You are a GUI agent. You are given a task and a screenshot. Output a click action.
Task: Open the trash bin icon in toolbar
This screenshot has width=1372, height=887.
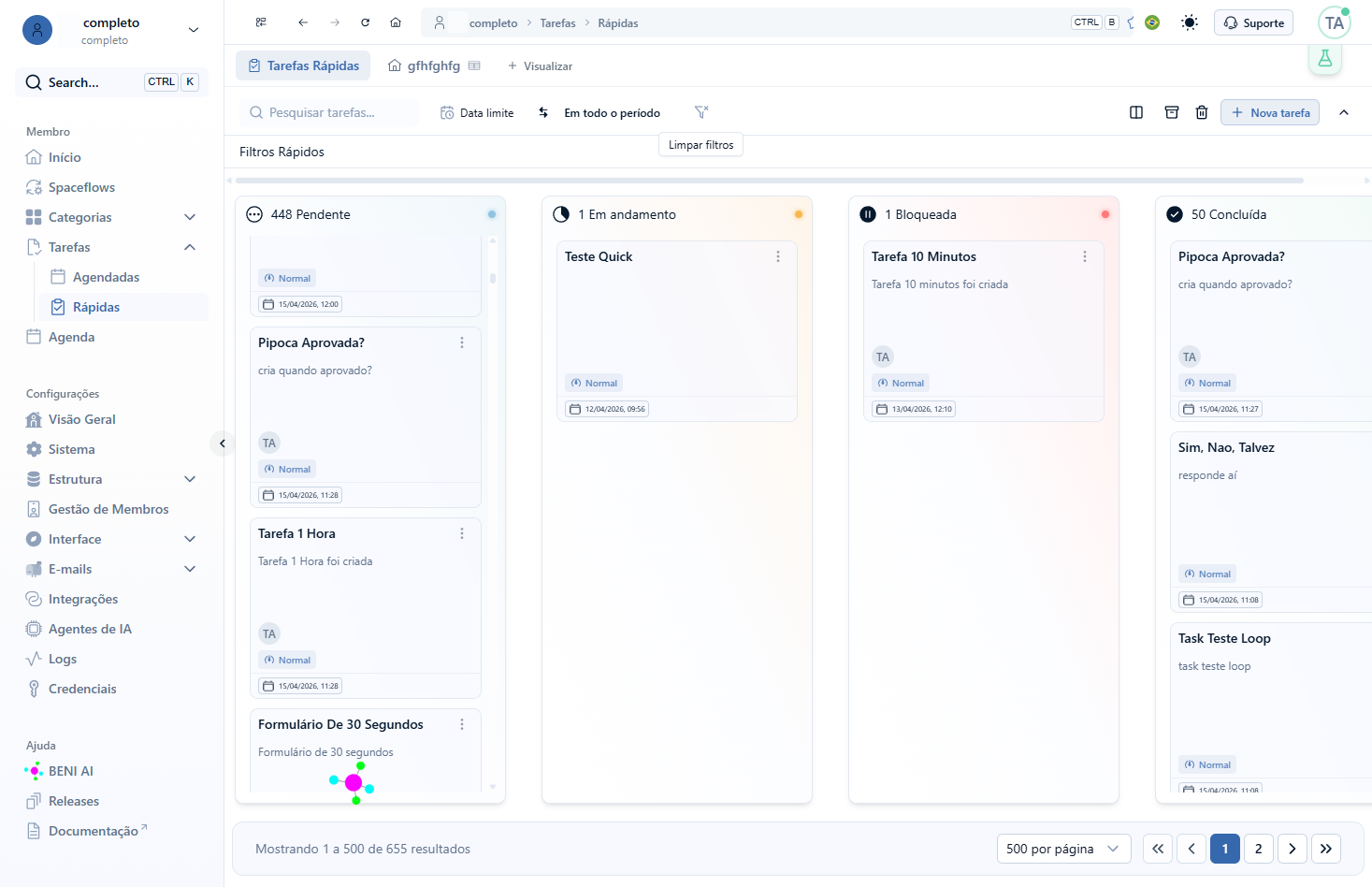tap(1202, 112)
